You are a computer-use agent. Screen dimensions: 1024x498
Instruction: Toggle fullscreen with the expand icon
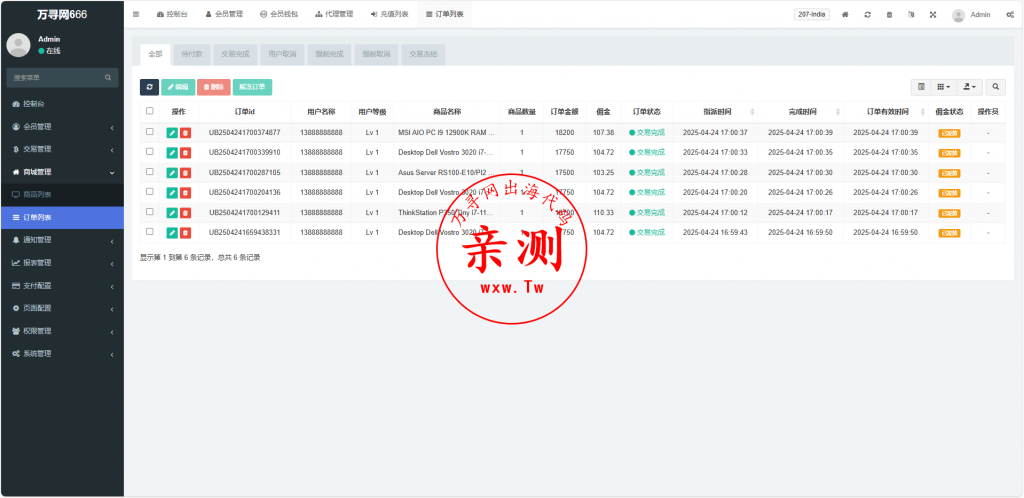point(933,14)
